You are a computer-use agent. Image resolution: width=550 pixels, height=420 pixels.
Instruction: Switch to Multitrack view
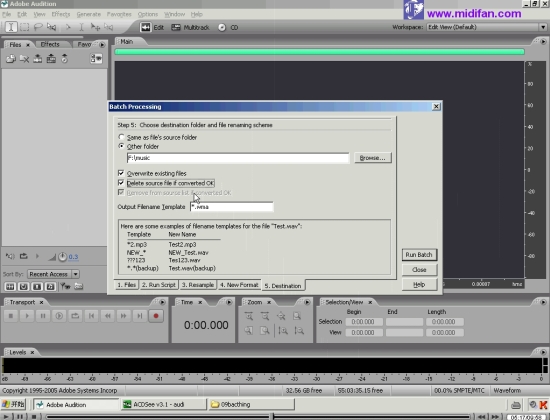coord(190,27)
